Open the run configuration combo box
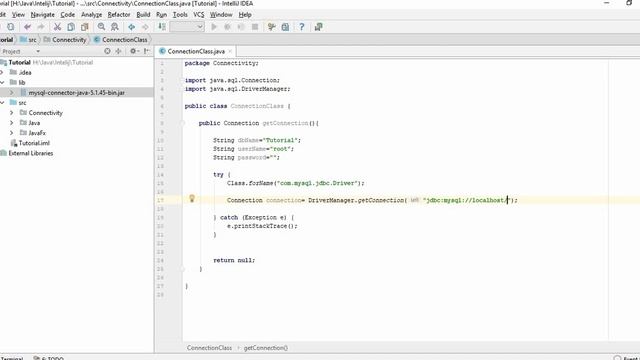The height and width of the screenshot is (360, 640). pos(187,27)
